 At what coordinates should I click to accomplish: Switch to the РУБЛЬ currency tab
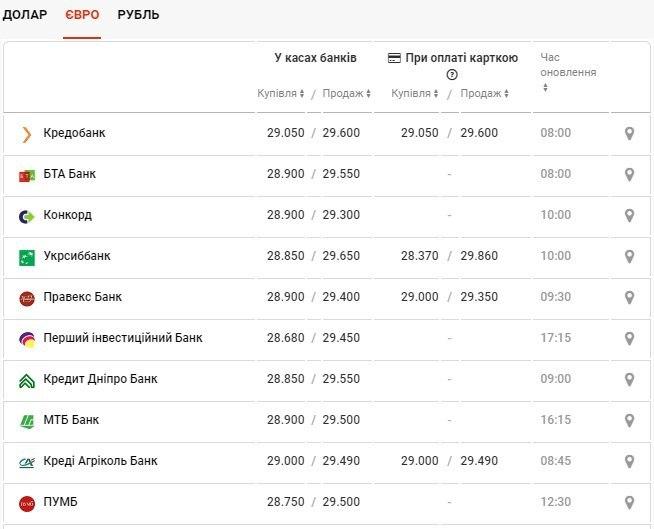[x=138, y=15]
